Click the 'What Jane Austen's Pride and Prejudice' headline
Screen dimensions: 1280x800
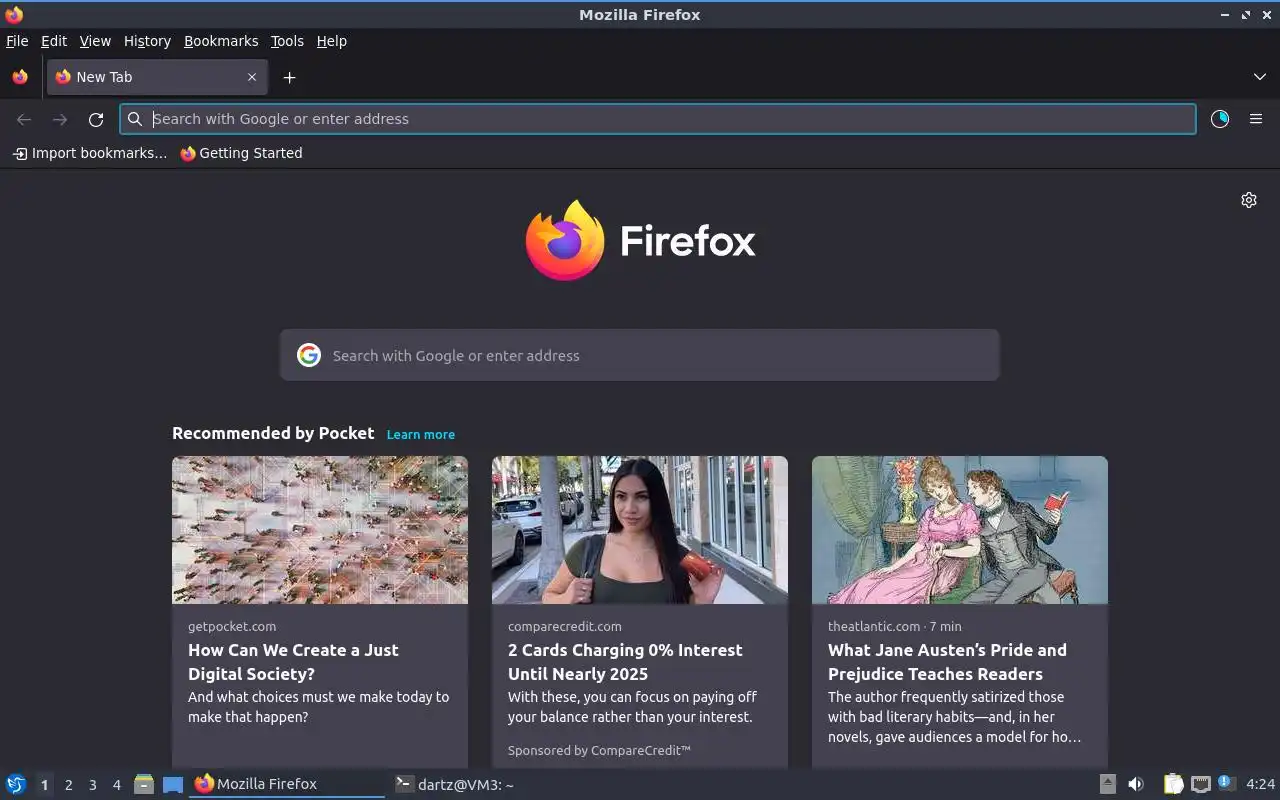tap(947, 662)
